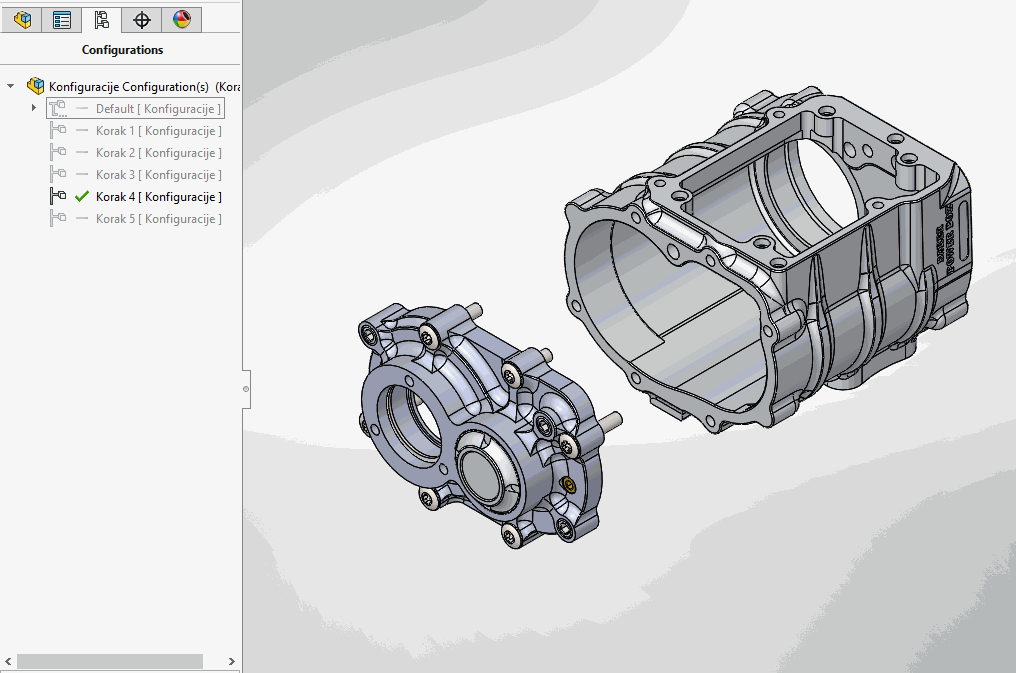
Task: Open the FeatureManager Design Tree tab
Action: click(22, 20)
